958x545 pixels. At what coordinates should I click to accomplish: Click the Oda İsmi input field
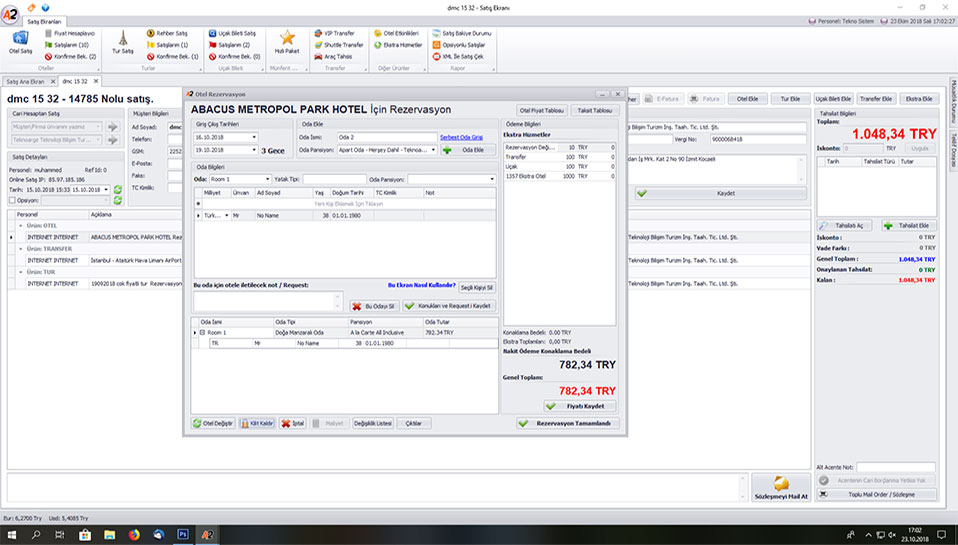387,137
